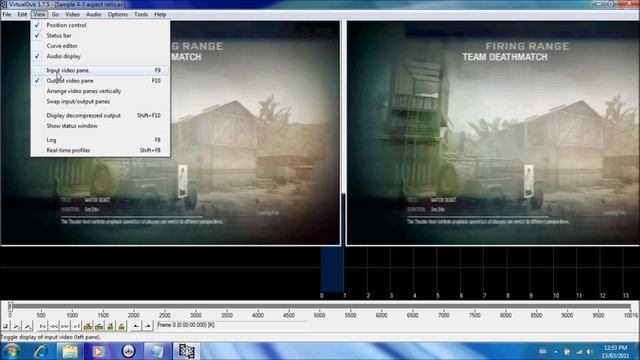Image resolution: width=640 pixels, height=360 pixels.
Task: Launch Internet Explorer from the taskbar
Action: (x=40, y=351)
